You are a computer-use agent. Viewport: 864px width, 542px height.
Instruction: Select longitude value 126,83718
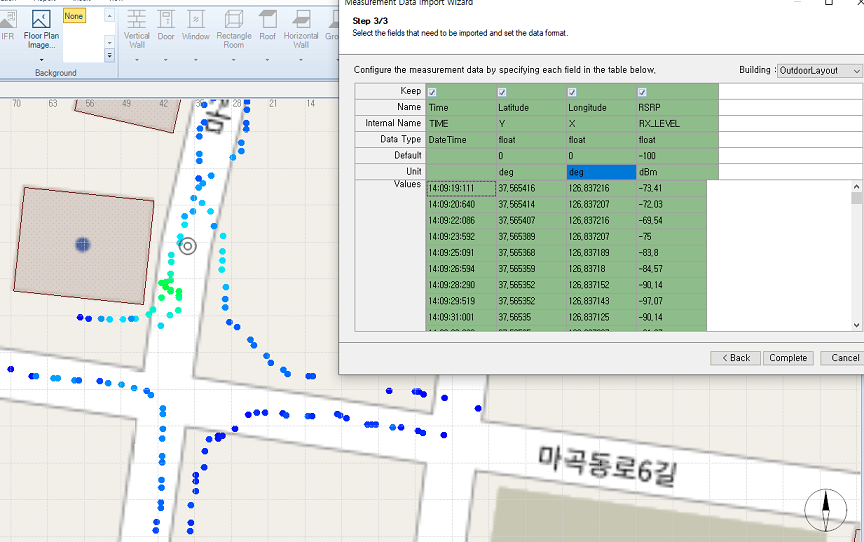point(601,269)
